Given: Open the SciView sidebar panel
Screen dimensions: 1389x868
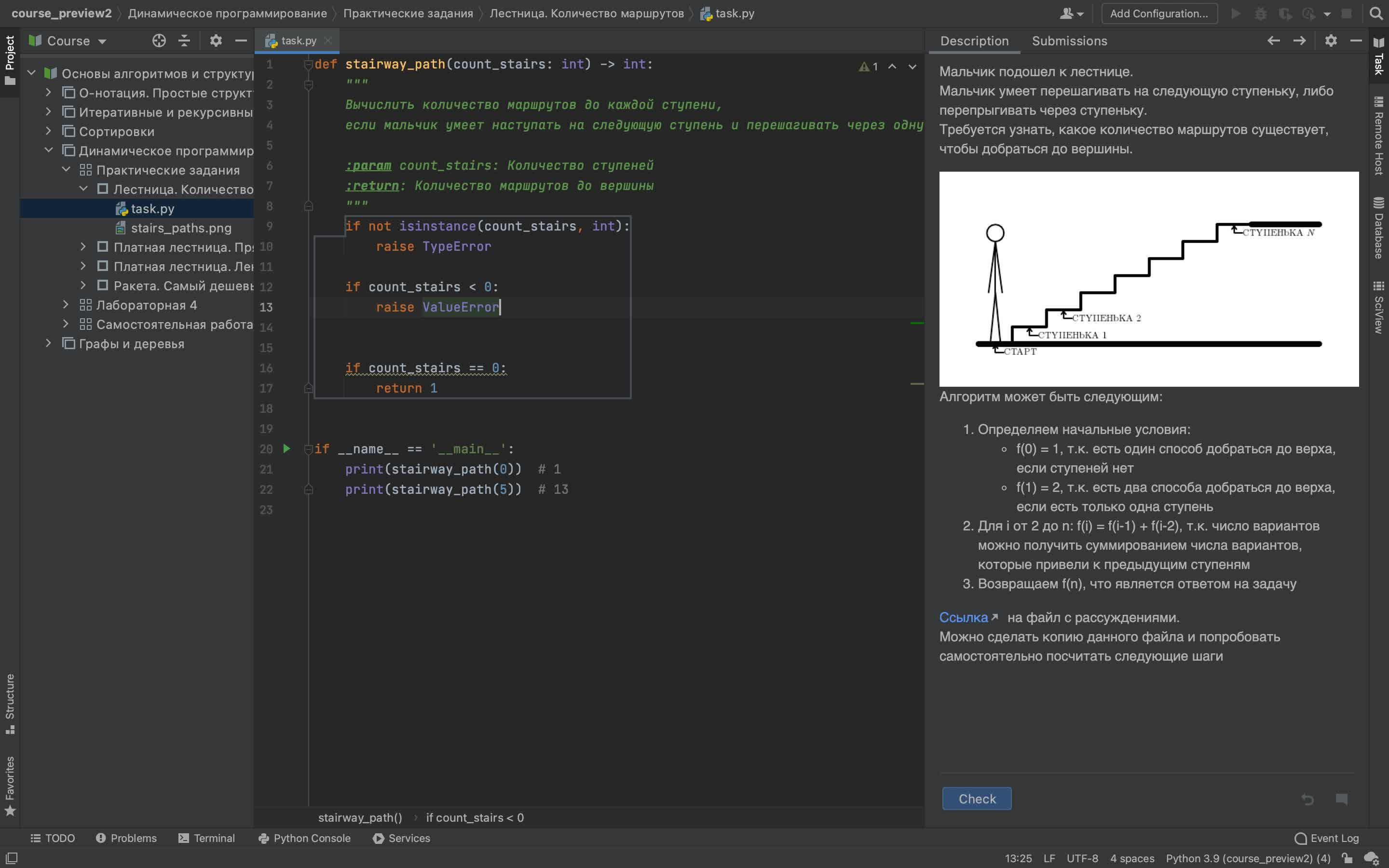Looking at the screenshot, I should point(1379,307).
